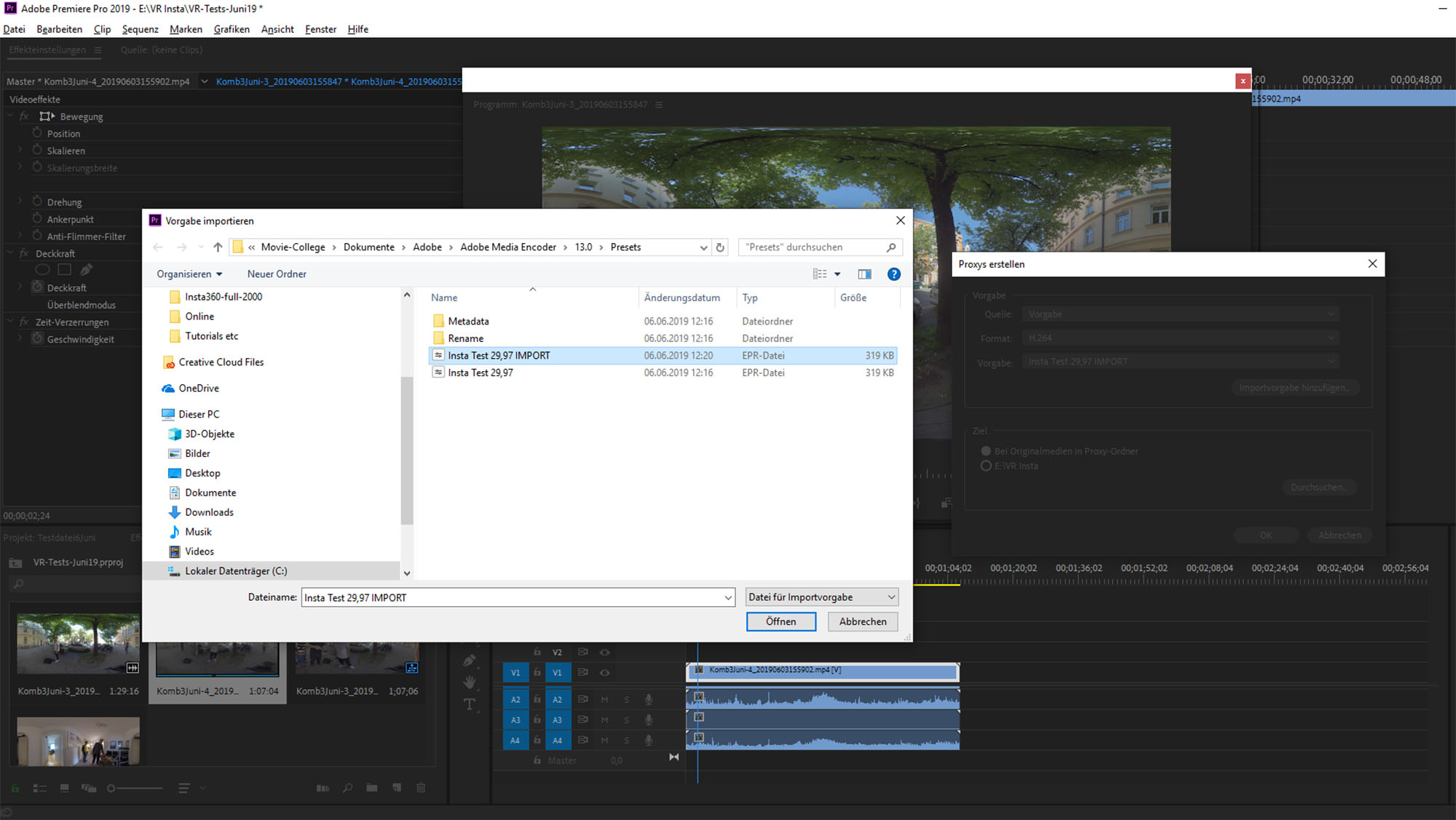Open the Organisieren dropdown menu

coord(189,274)
